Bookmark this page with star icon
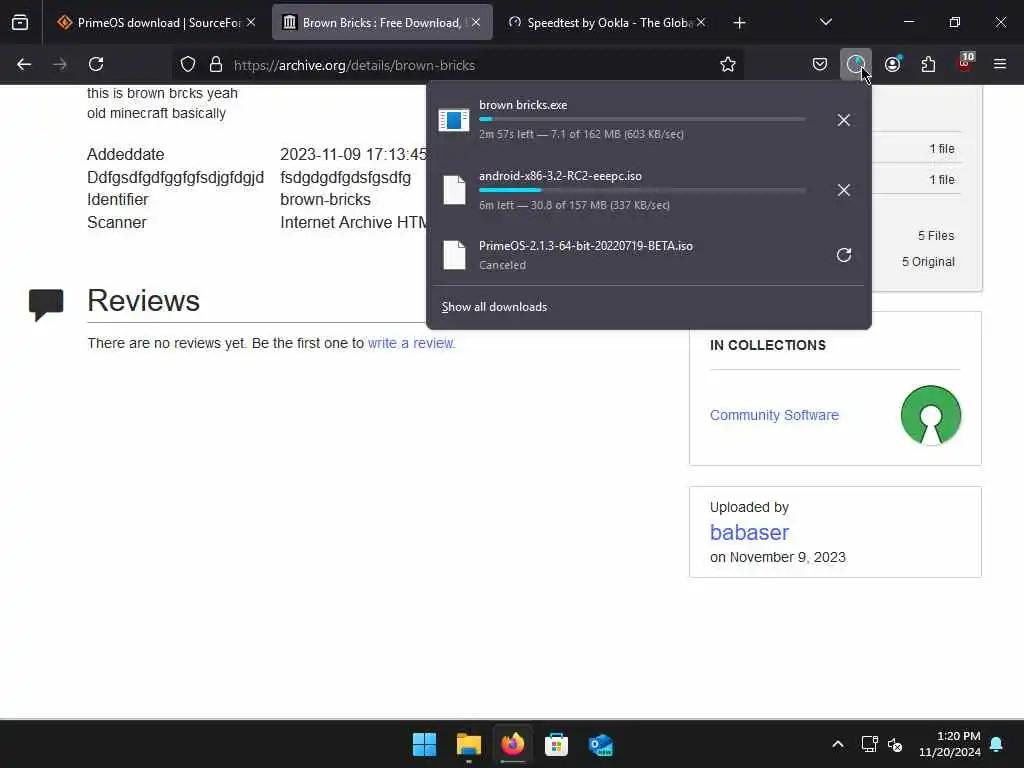The width and height of the screenshot is (1024, 768). tap(728, 65)
